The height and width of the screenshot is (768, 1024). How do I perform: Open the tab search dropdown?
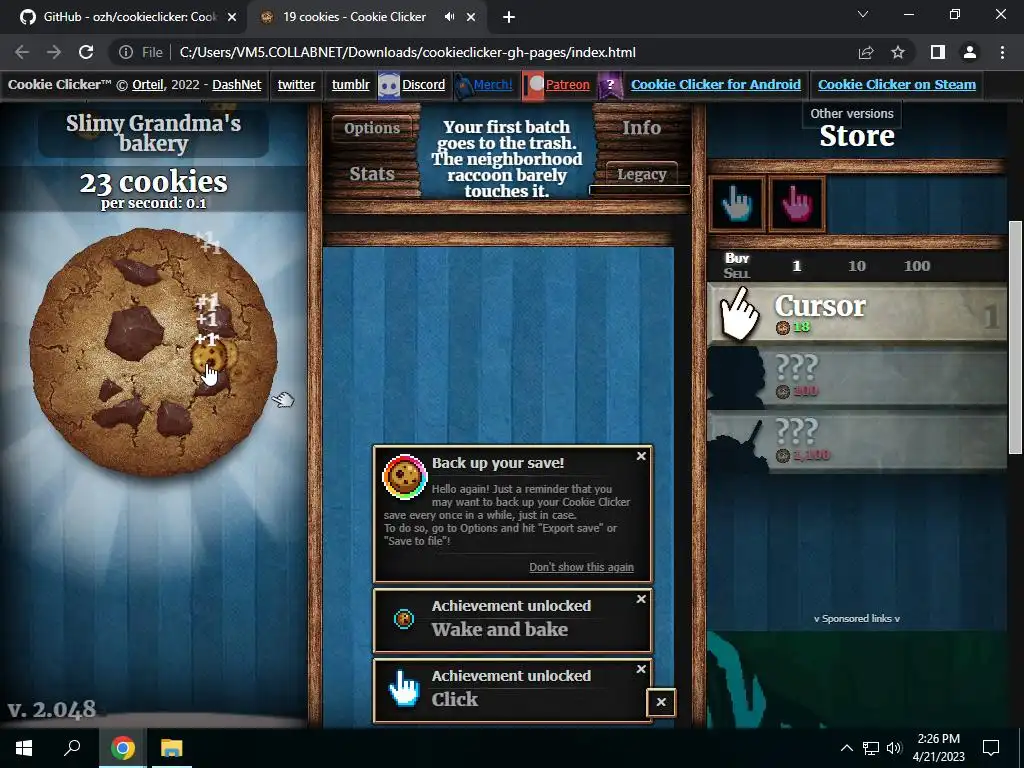(863, 14)
